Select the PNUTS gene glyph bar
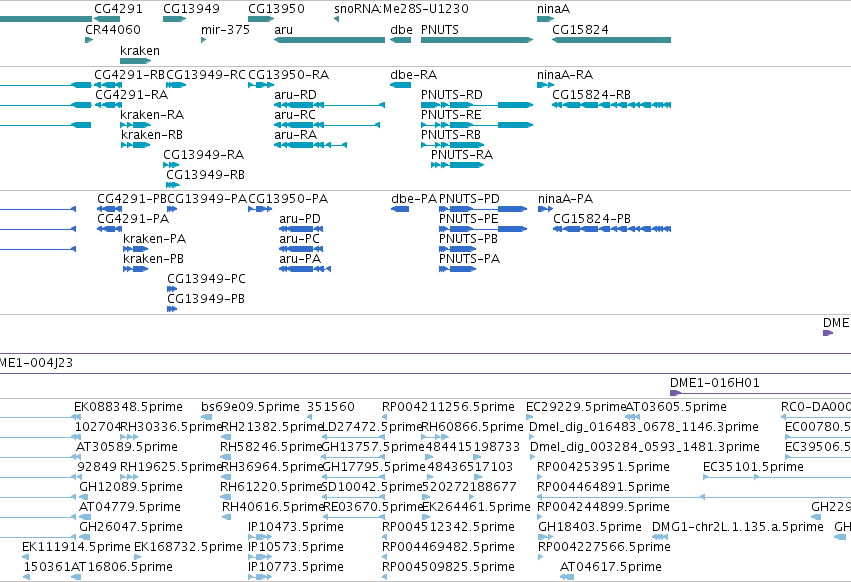Viewport: 851px width, 582px height. 477,40
